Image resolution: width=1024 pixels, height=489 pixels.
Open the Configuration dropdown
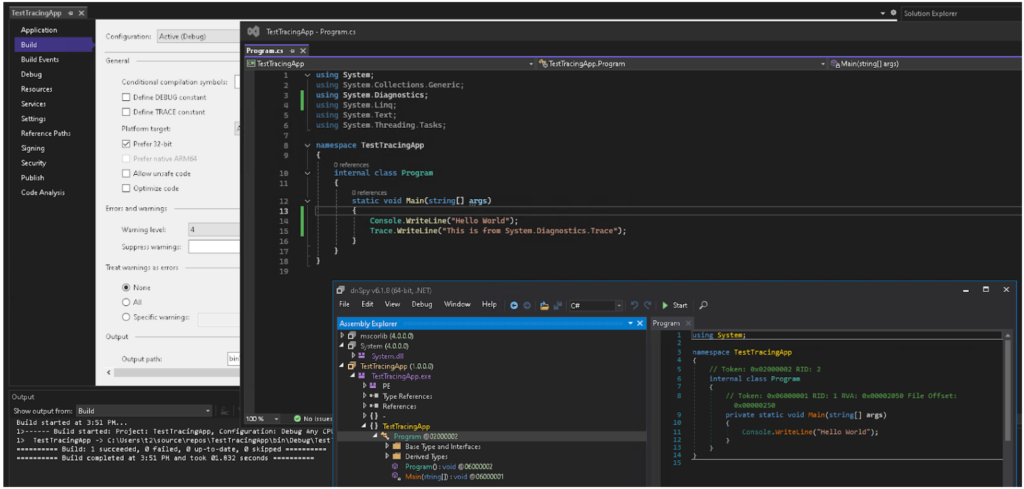click(x=198, y=37)
